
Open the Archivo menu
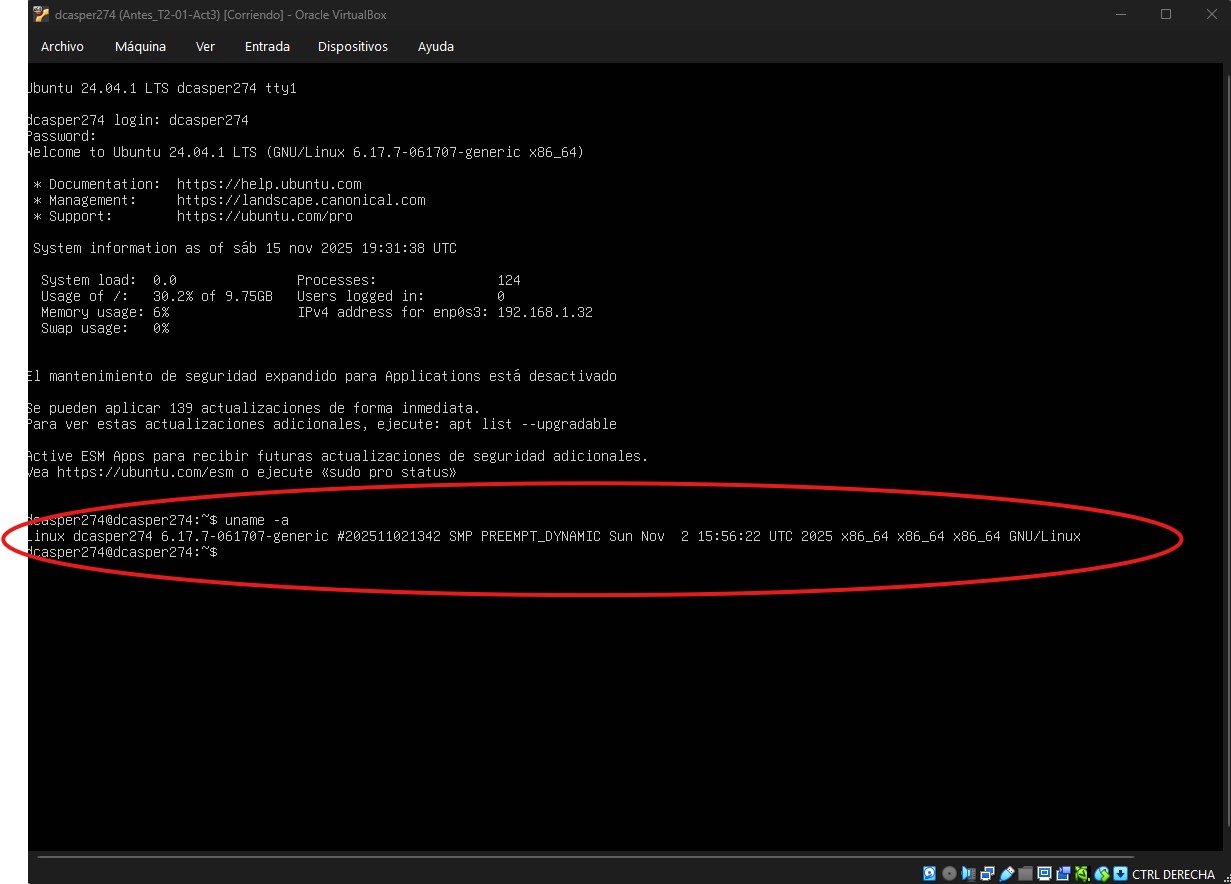pyautogui.click(x=62, y=47)
